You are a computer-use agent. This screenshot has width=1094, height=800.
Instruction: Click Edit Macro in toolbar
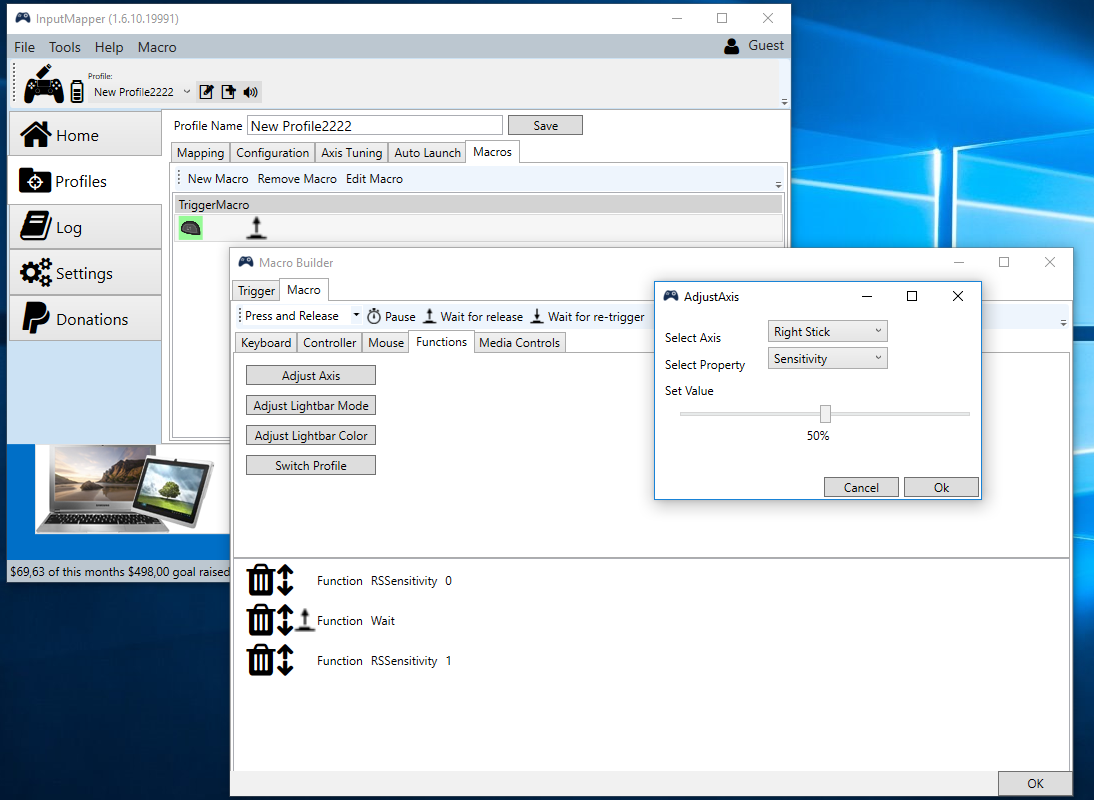pyautogui.click(x=375, y=179)
